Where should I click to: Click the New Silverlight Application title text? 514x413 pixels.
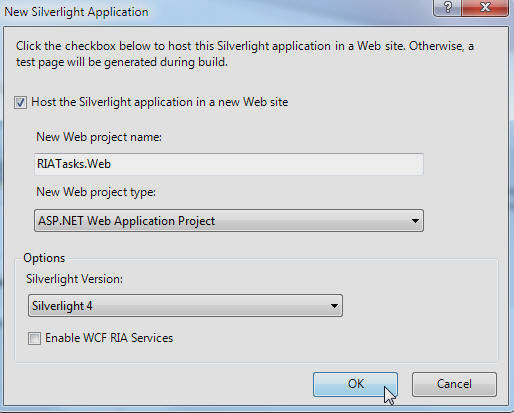point(76,12)
